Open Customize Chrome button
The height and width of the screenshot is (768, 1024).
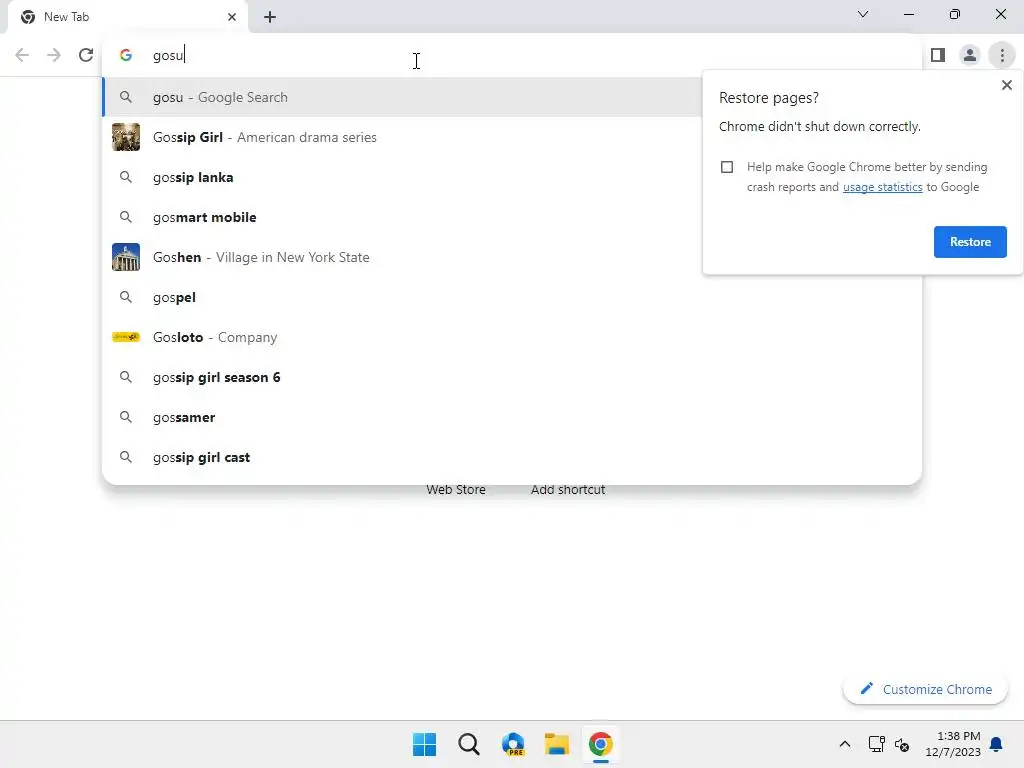click(x=925, y=689)
